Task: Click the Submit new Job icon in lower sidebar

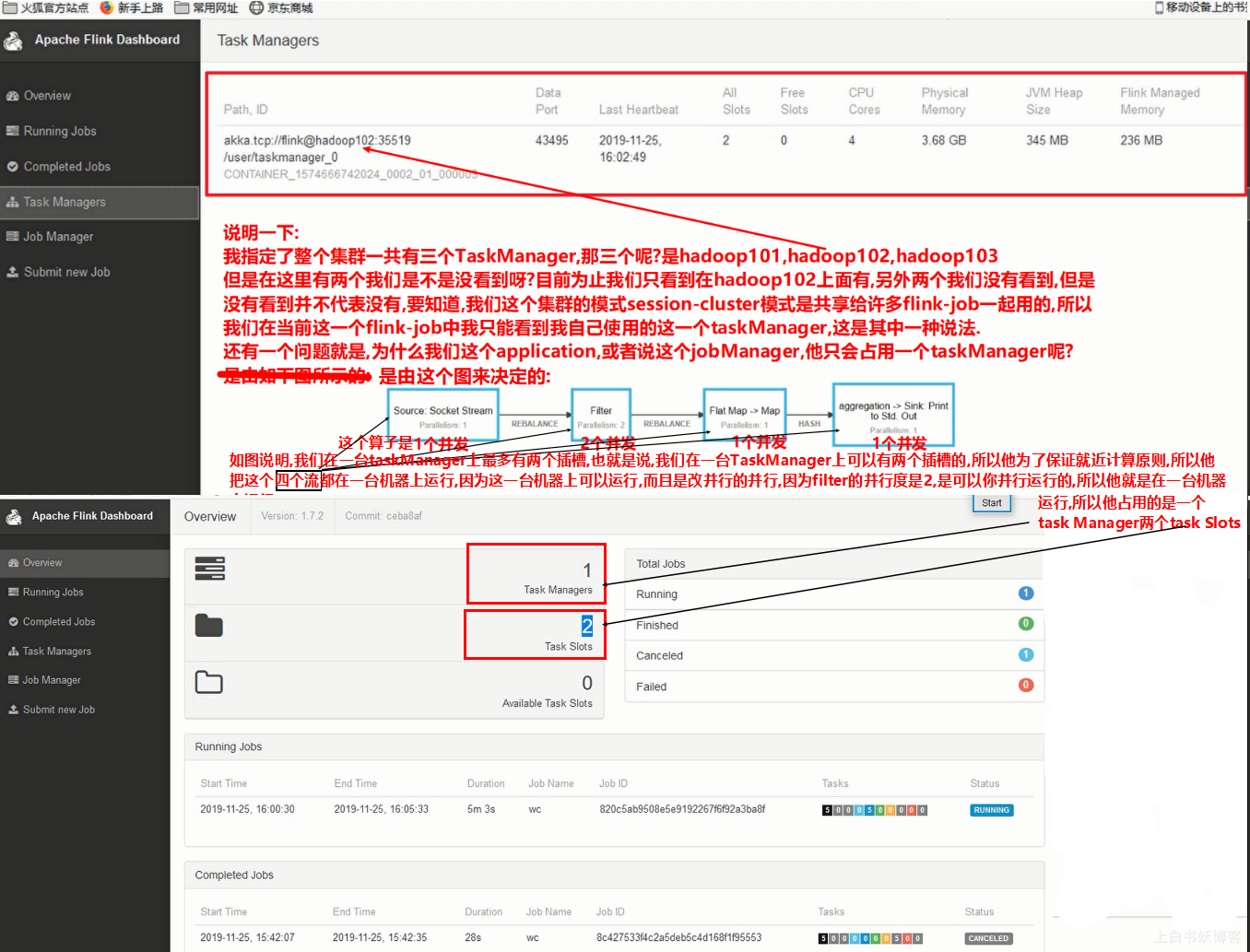Action: [14, 710]
